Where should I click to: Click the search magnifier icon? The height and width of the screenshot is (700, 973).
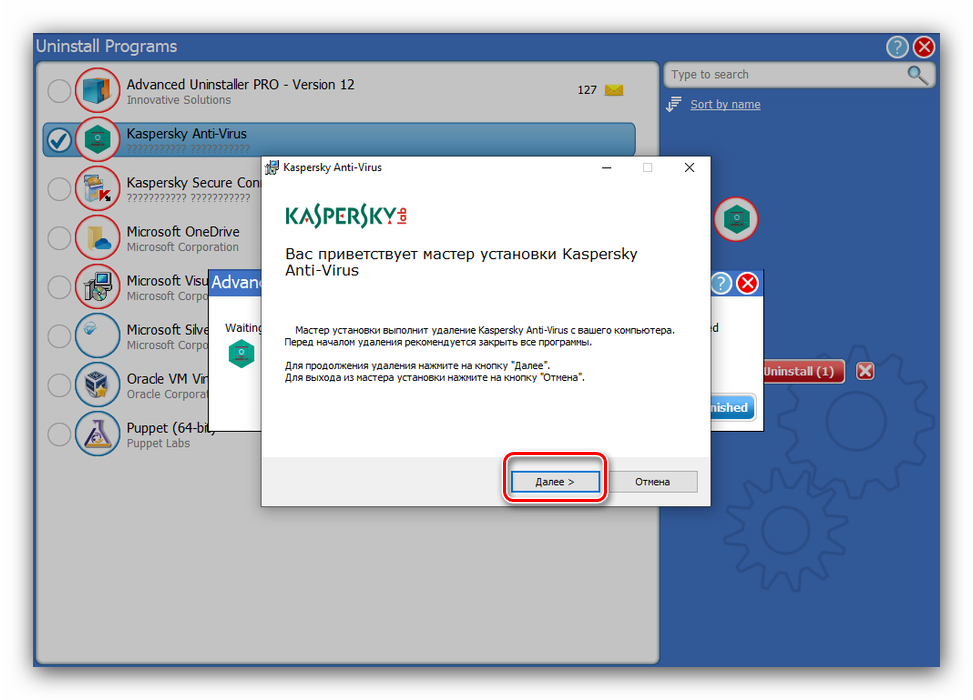click(x=917, y=75)
